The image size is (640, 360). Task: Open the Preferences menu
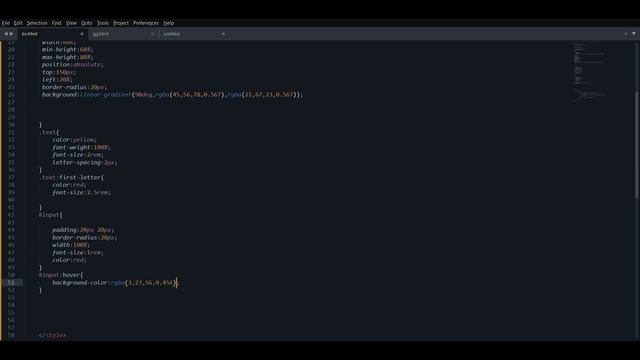pos(146,23)
